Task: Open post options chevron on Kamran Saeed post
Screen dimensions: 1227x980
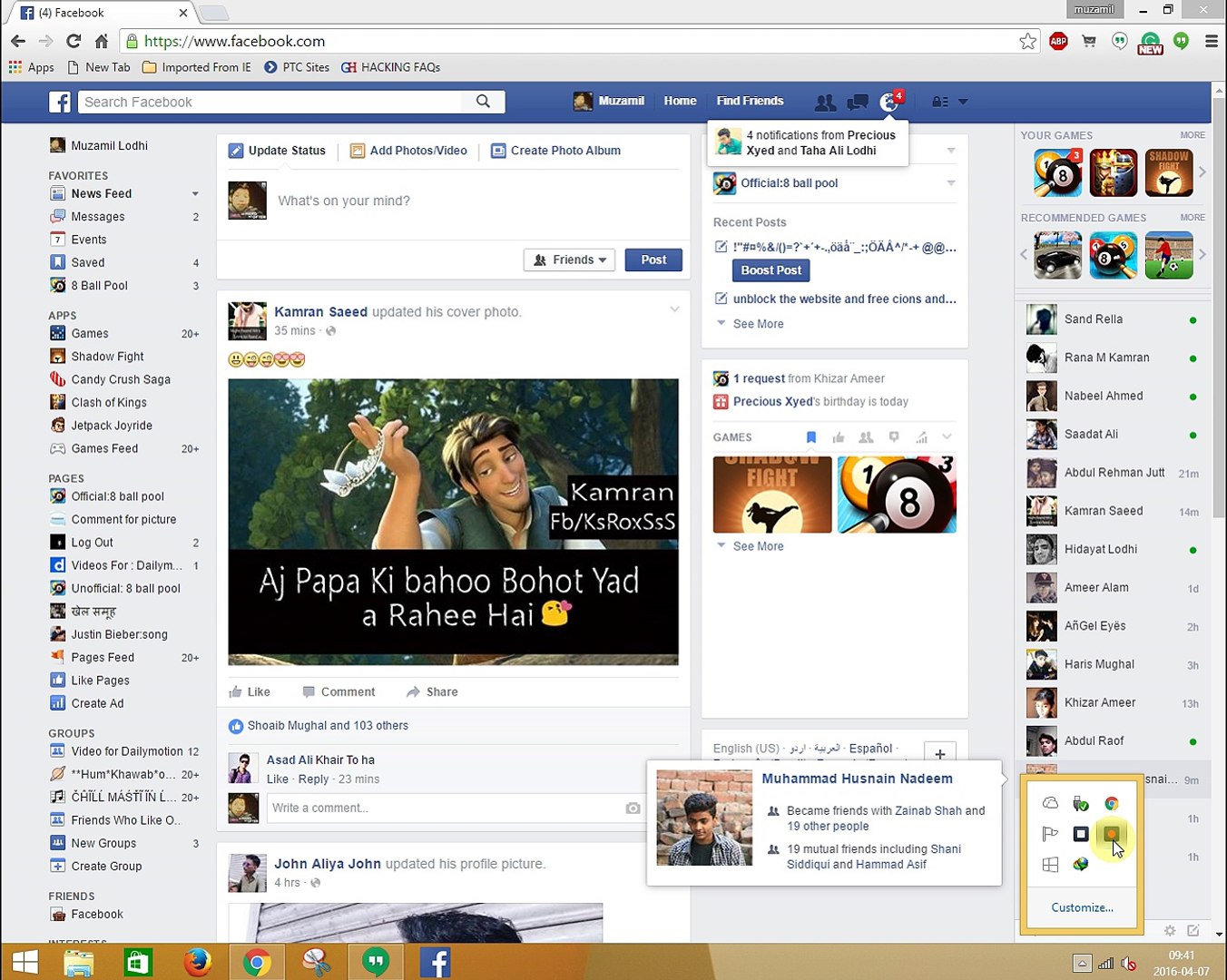Action: (x=674, y=309)
